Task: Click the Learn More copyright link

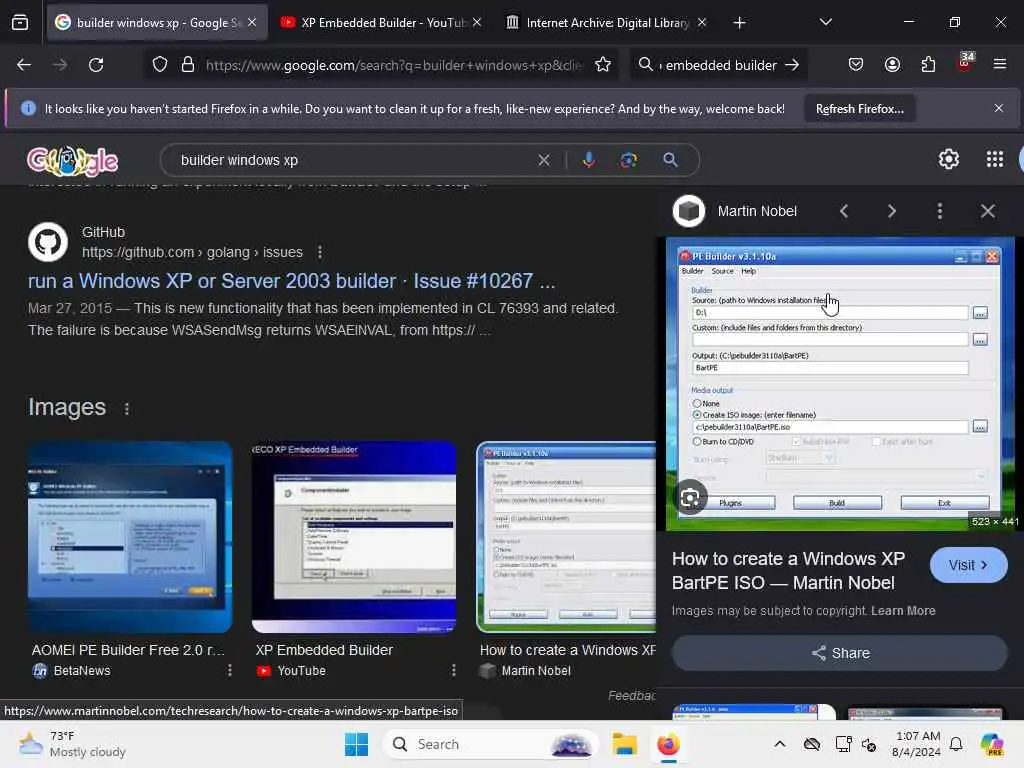Action: click(x=903, y=611)
